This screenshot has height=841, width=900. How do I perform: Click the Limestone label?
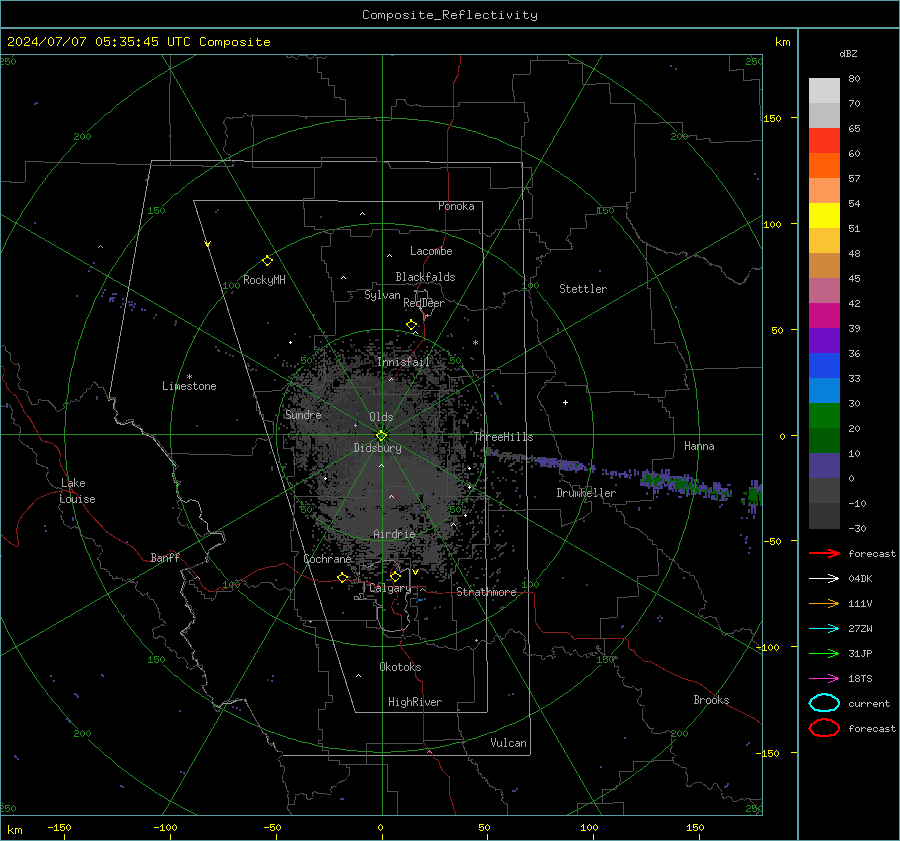pyautogui.click(x=189, y=386)
